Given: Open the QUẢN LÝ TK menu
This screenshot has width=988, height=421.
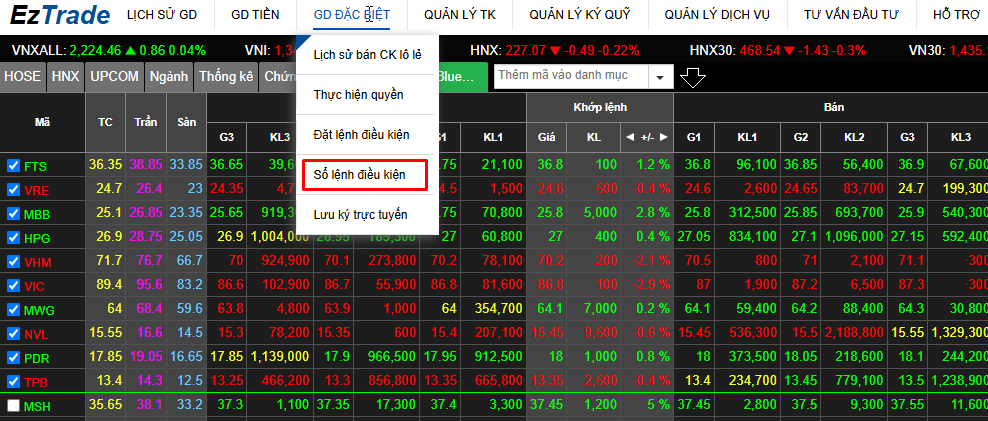Looking at the screenshot, I should [460, 15].
